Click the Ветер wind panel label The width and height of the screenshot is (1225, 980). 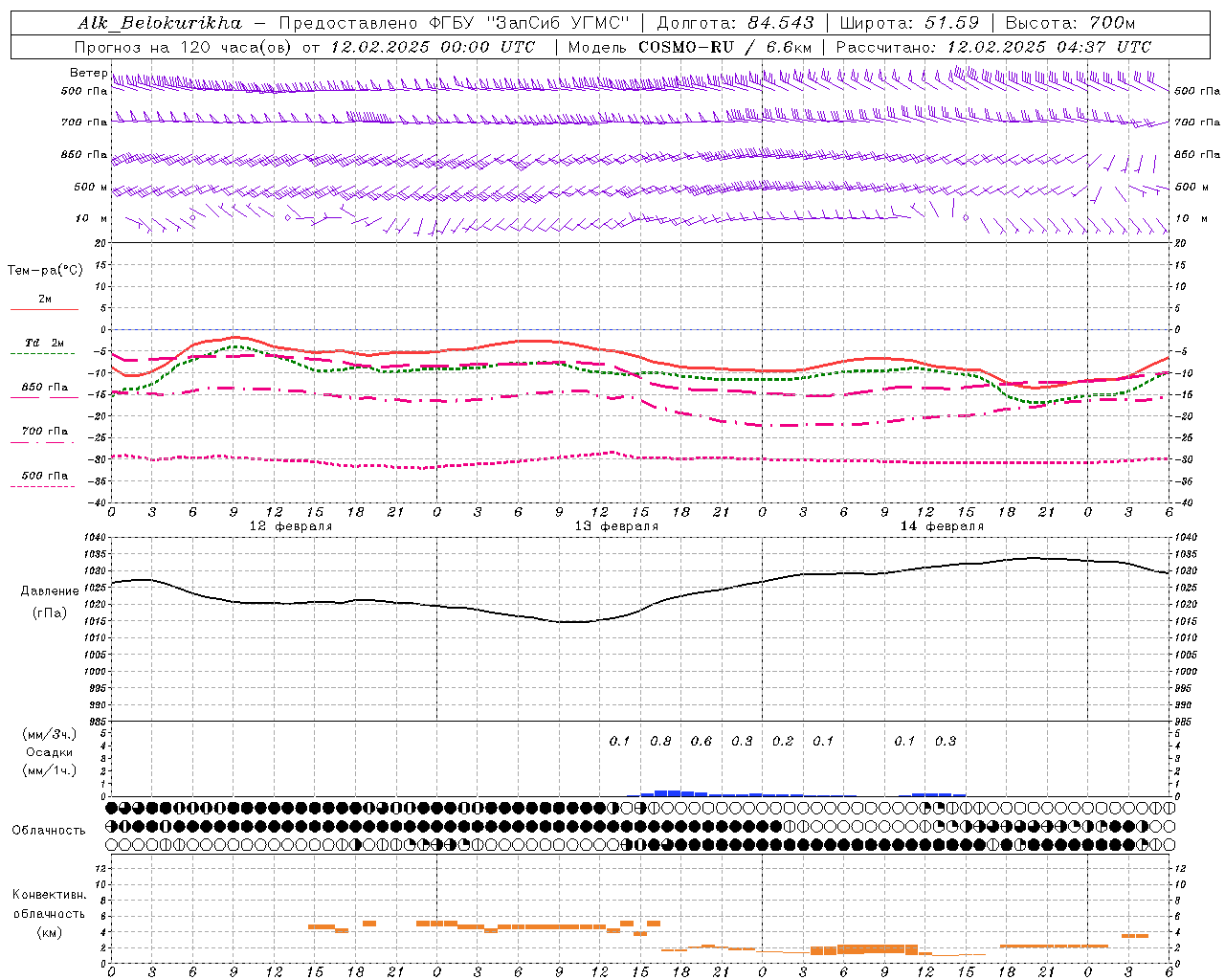point(88,73)
